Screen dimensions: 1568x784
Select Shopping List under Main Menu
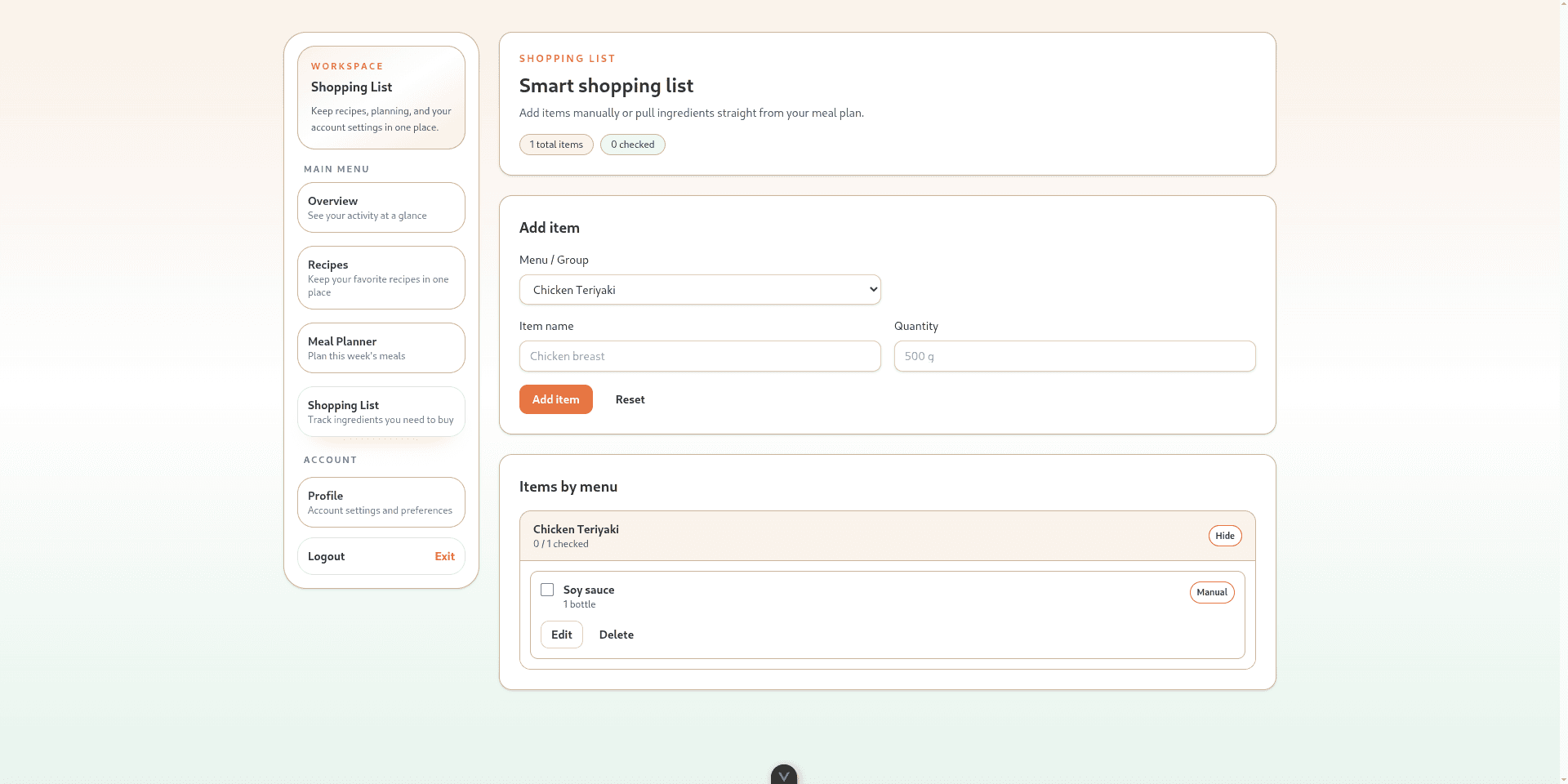[x=381, y=412]
